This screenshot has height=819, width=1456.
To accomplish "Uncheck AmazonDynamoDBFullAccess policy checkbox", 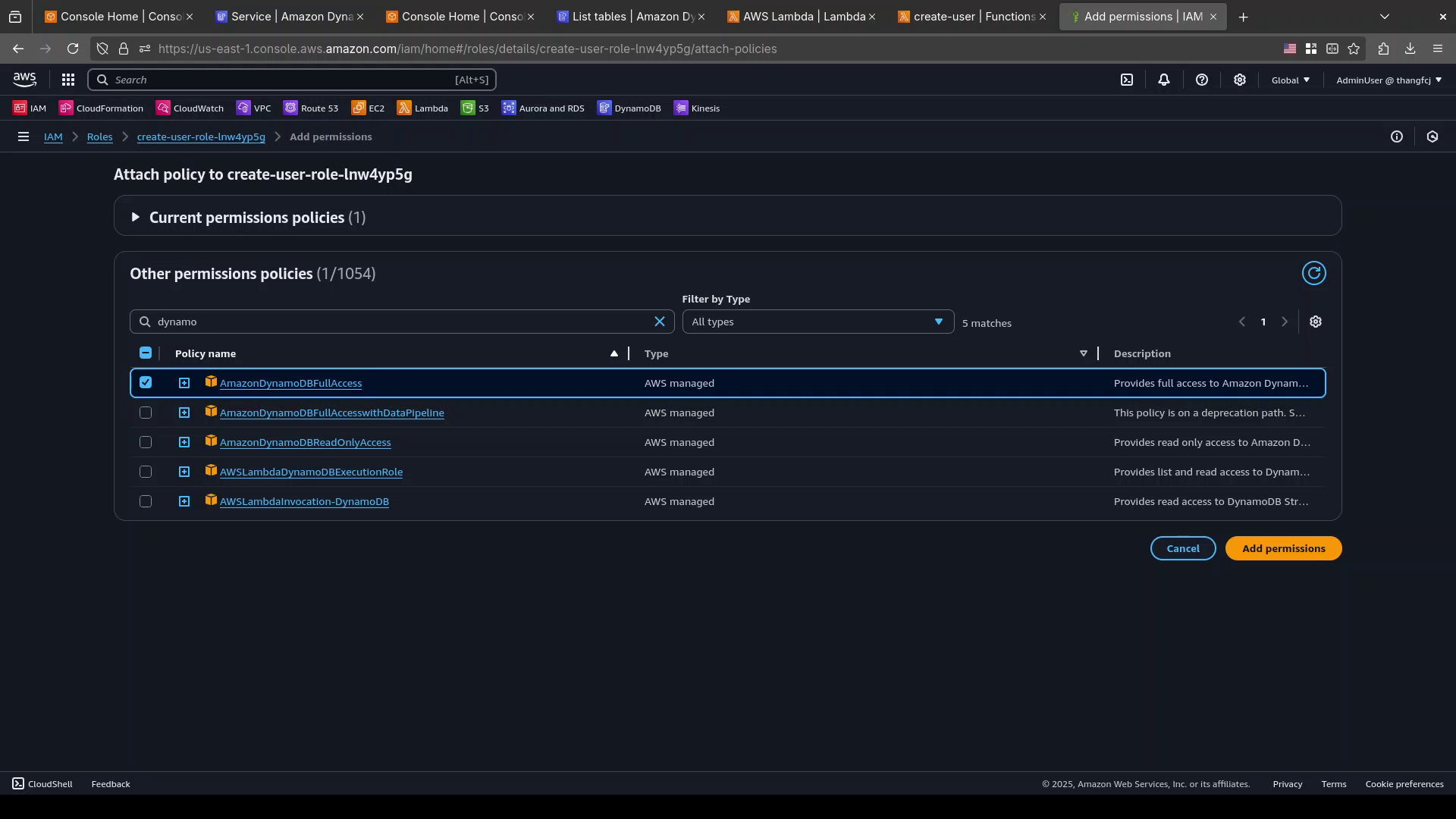I will tap(146, 383).
